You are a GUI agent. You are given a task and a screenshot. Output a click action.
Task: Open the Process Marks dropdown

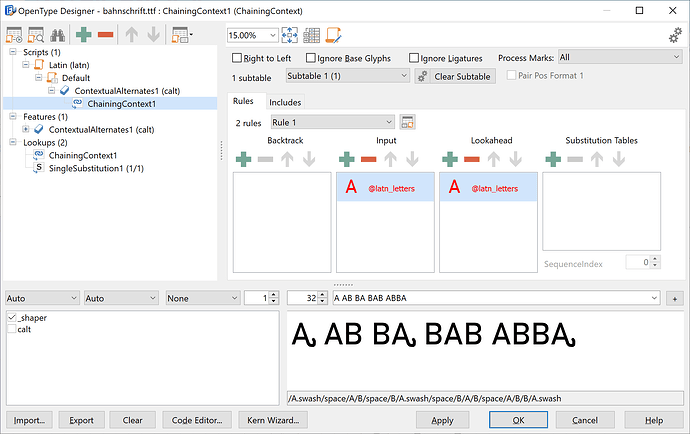620,57
